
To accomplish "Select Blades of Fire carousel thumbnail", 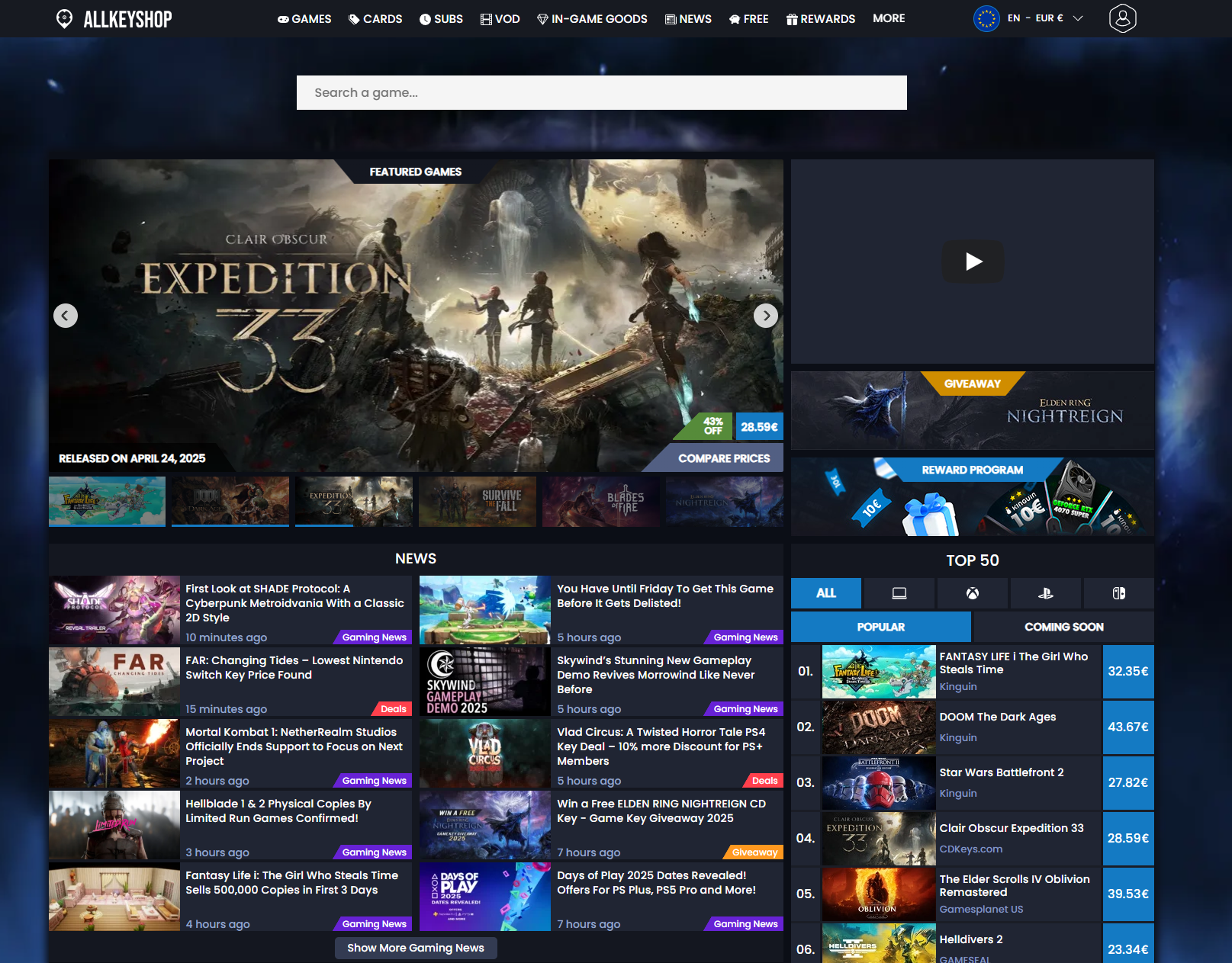I will point(601,502).
